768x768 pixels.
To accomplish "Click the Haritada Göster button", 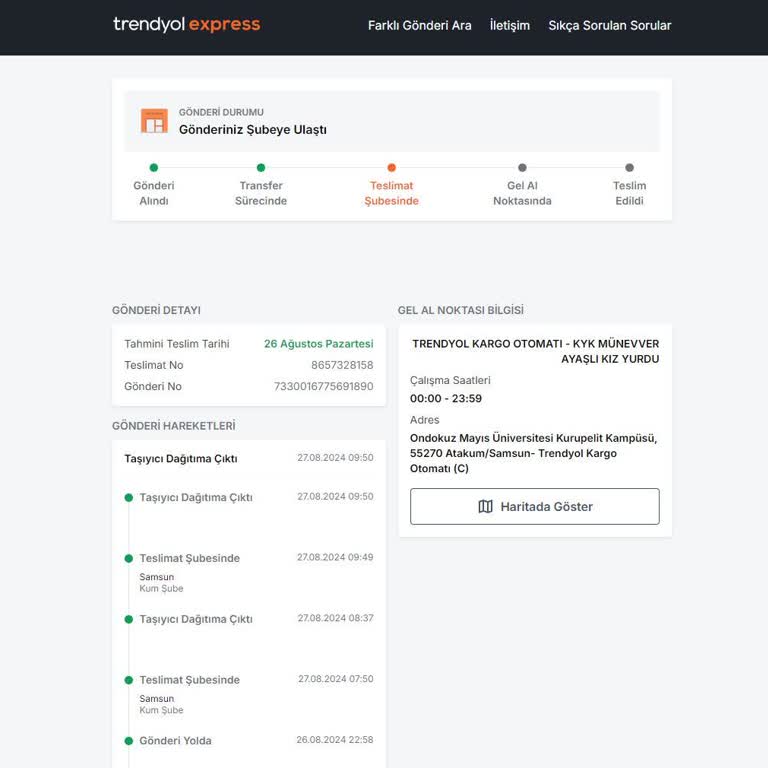I will pyautogui.click(x=535, y=506).
